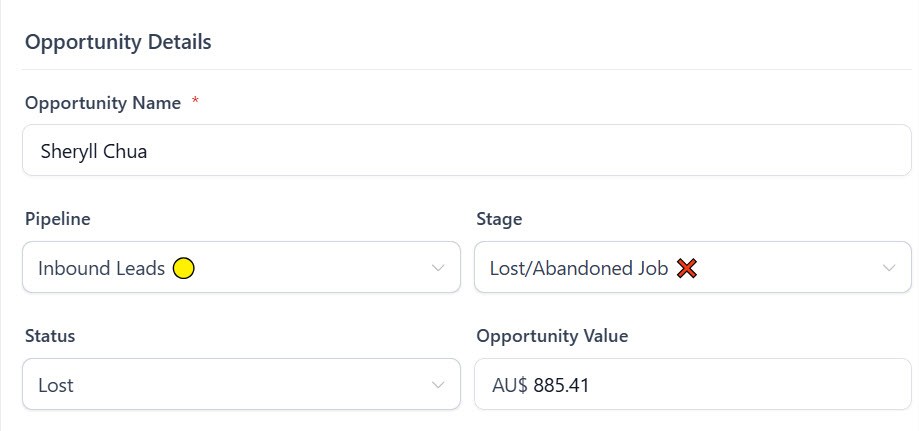Click the AU$ currency prefix
The image size is (919, 431).
(x=510, y=385)
